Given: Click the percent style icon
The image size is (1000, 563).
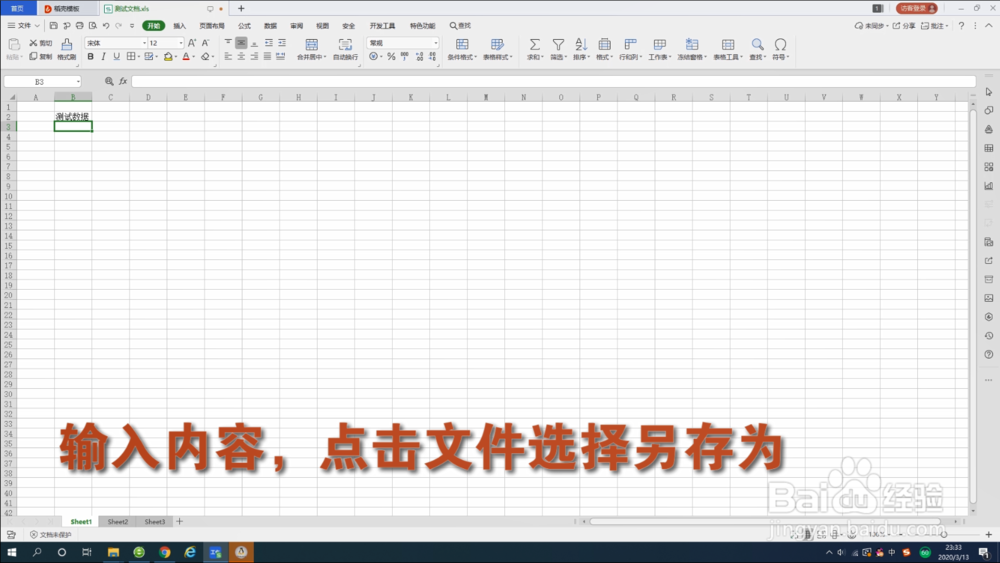Looking at the screenshot, I should coord(391,57).
